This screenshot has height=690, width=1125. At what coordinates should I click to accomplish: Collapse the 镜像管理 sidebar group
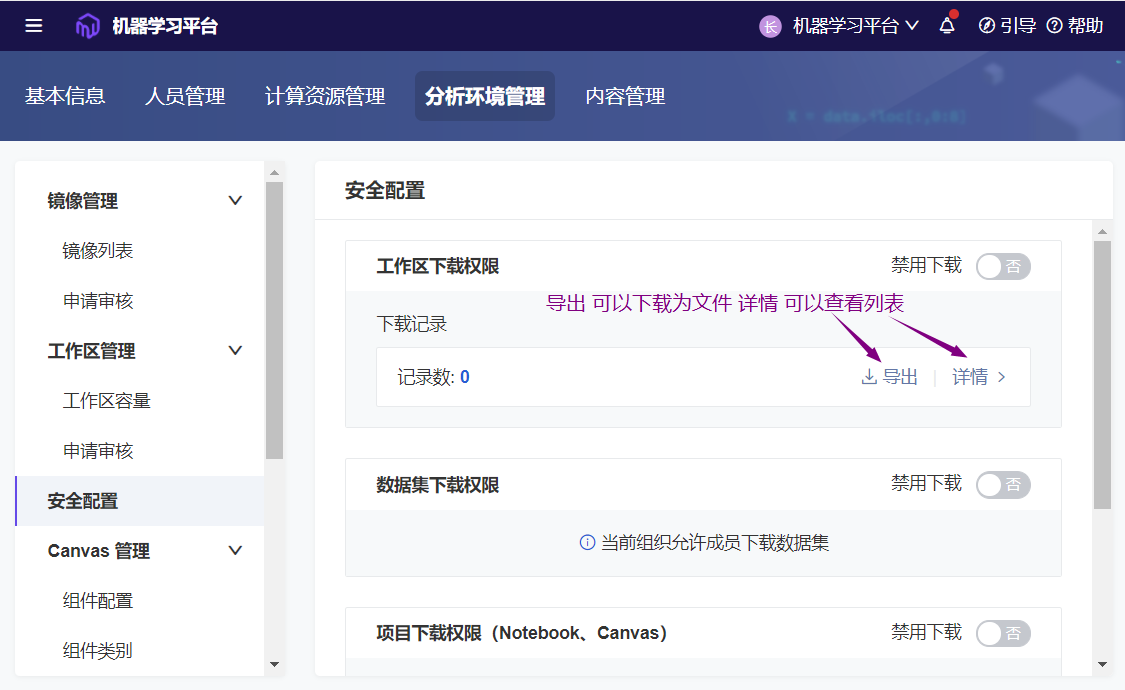pos(235,201)
